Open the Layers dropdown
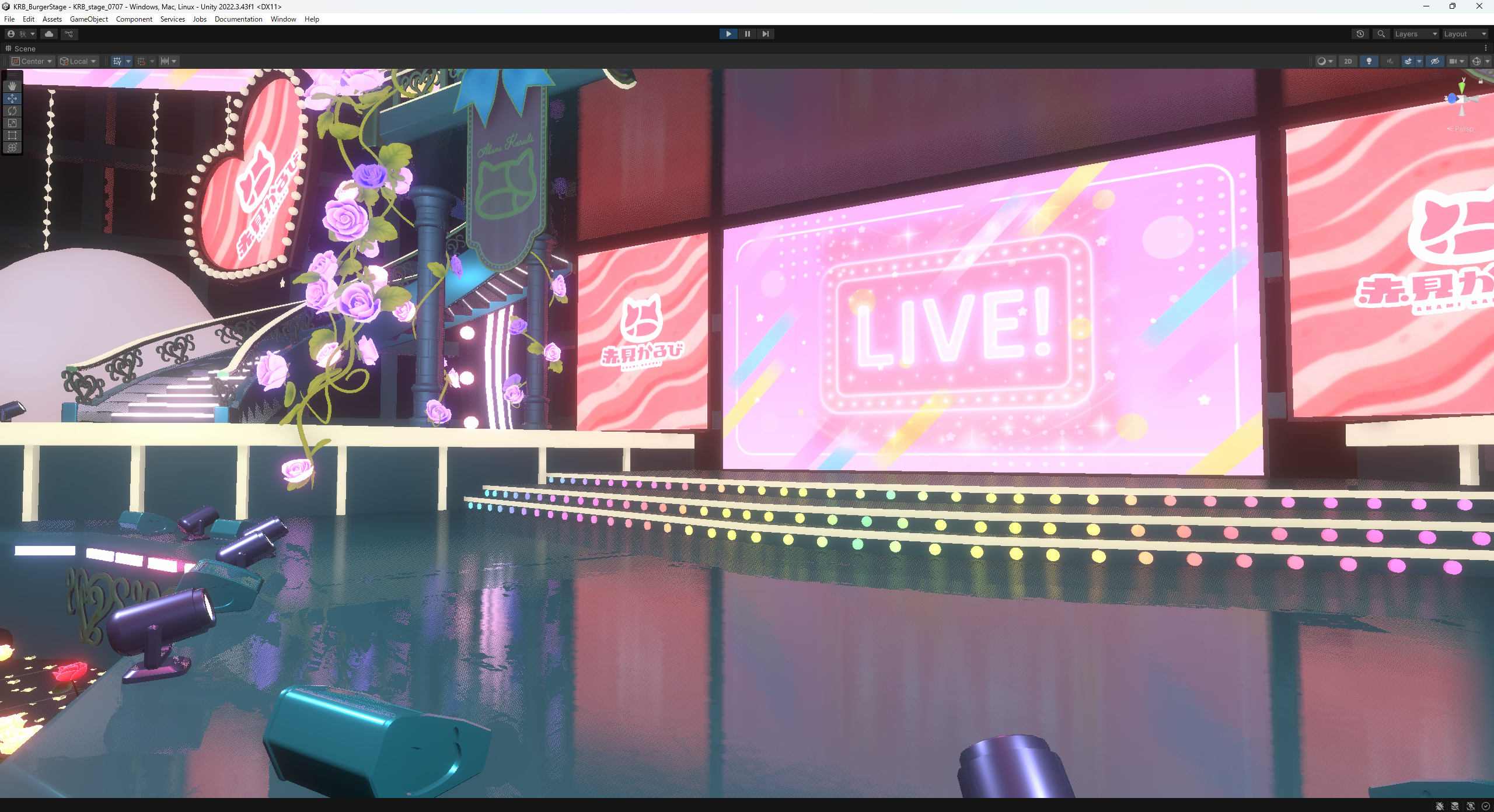1494x812 pixels. pyautogui.click(x=1415, y=34)
